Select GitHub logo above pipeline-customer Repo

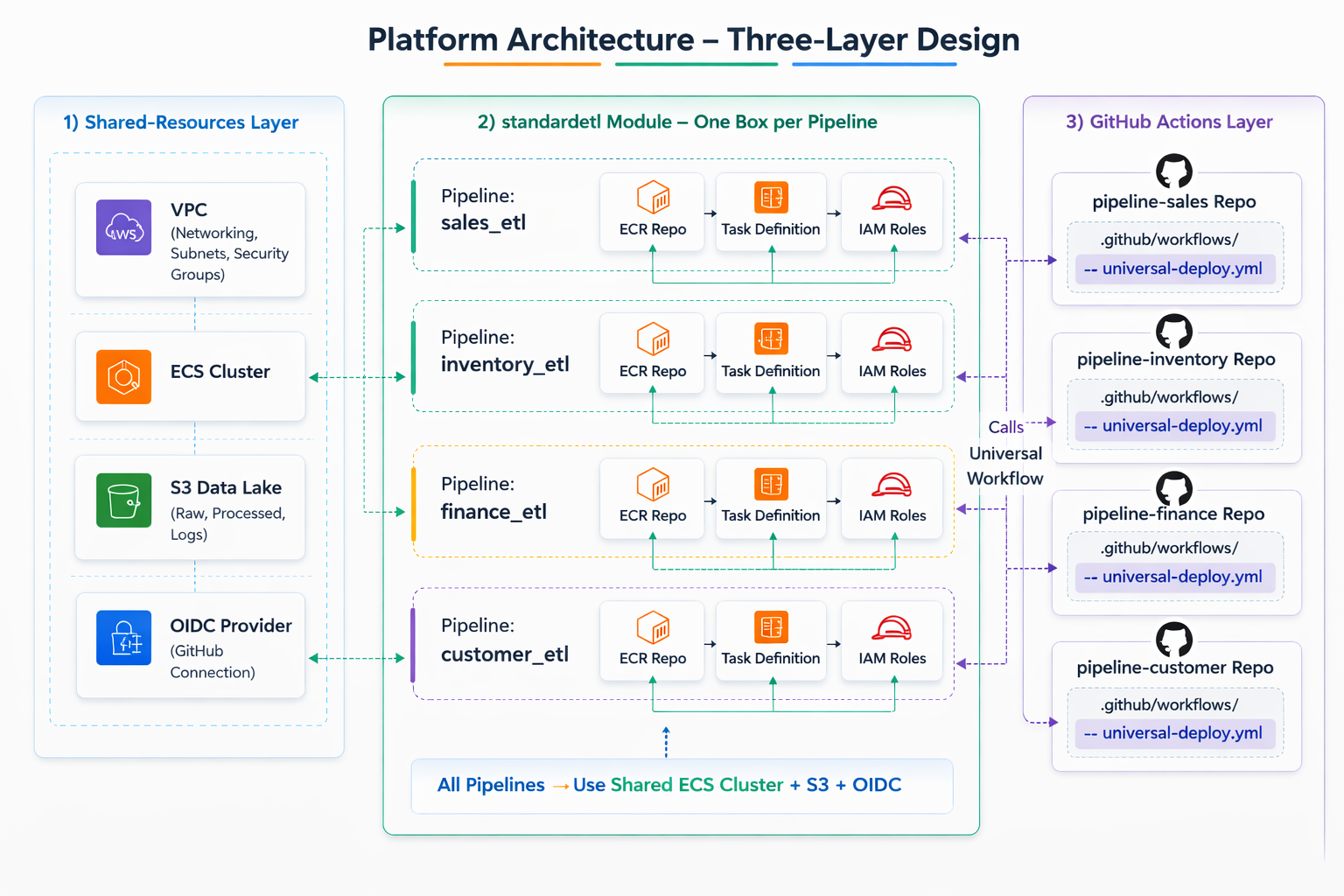tap(1174, 640)
